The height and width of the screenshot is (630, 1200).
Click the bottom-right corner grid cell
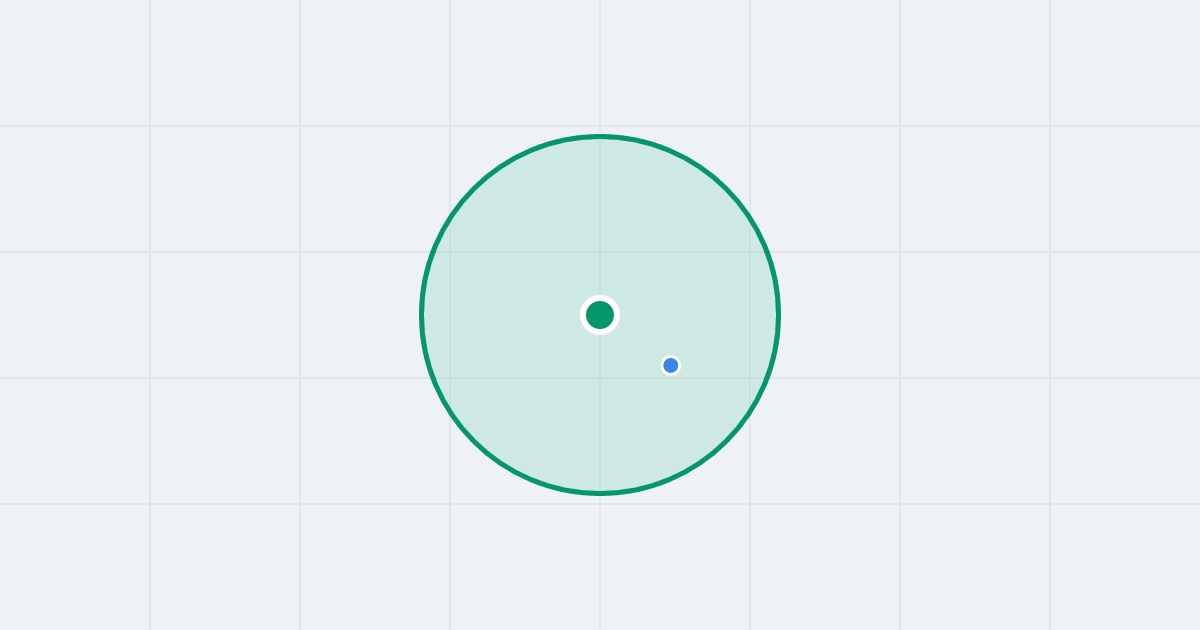click(x=1125, y=567)
